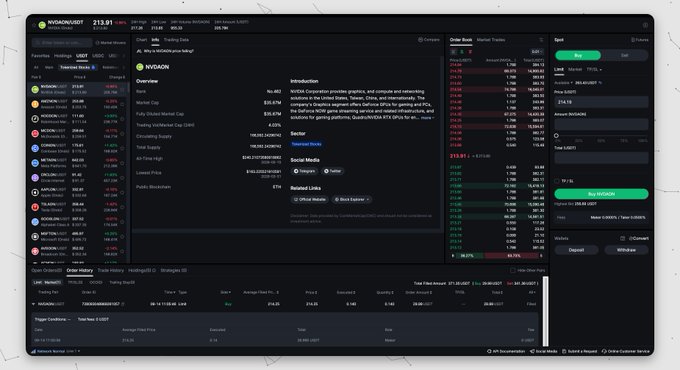Screen dimensions: 680x370
Task: Open Submit a Request in footer
Action: click(x=579, y=351)
